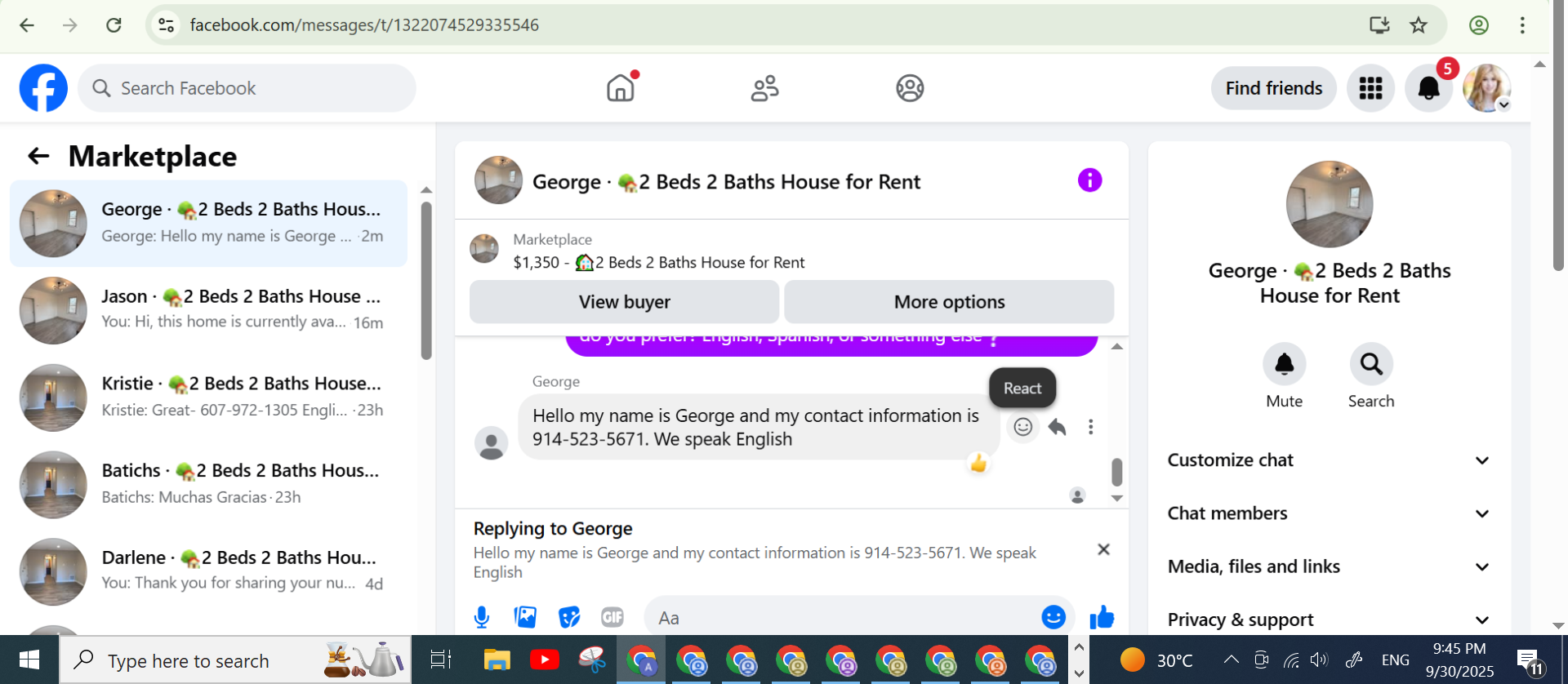Click chat list scrollbar thumb
This screenshot has width=1568, height=684.
[x=426, y=280]
